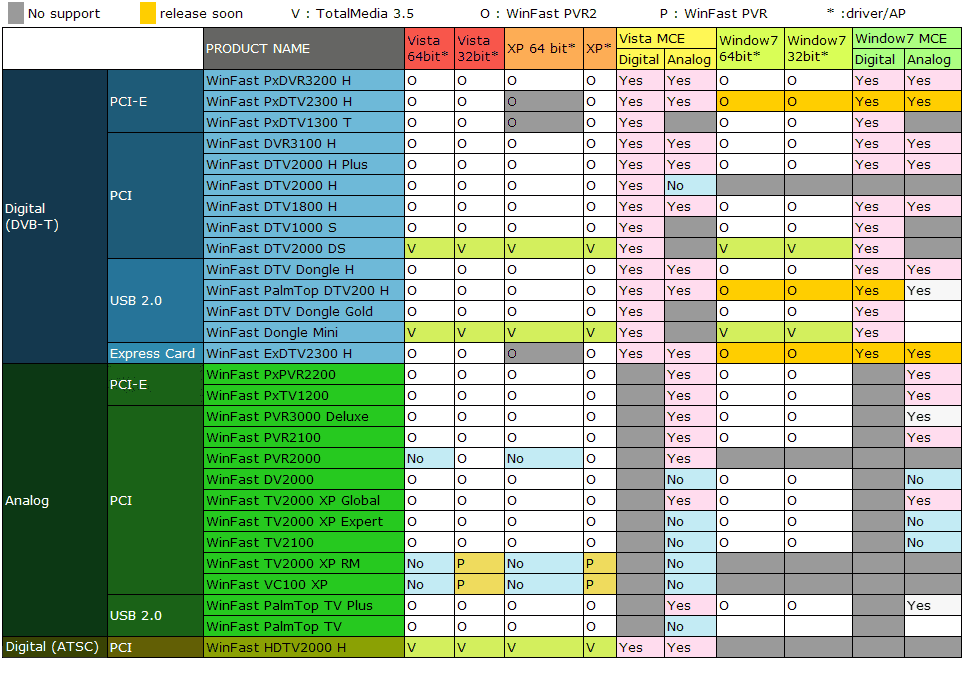Click WinFast PxTV1200 product name
This screenshot has width=964, height=681.
click(304, 395)
